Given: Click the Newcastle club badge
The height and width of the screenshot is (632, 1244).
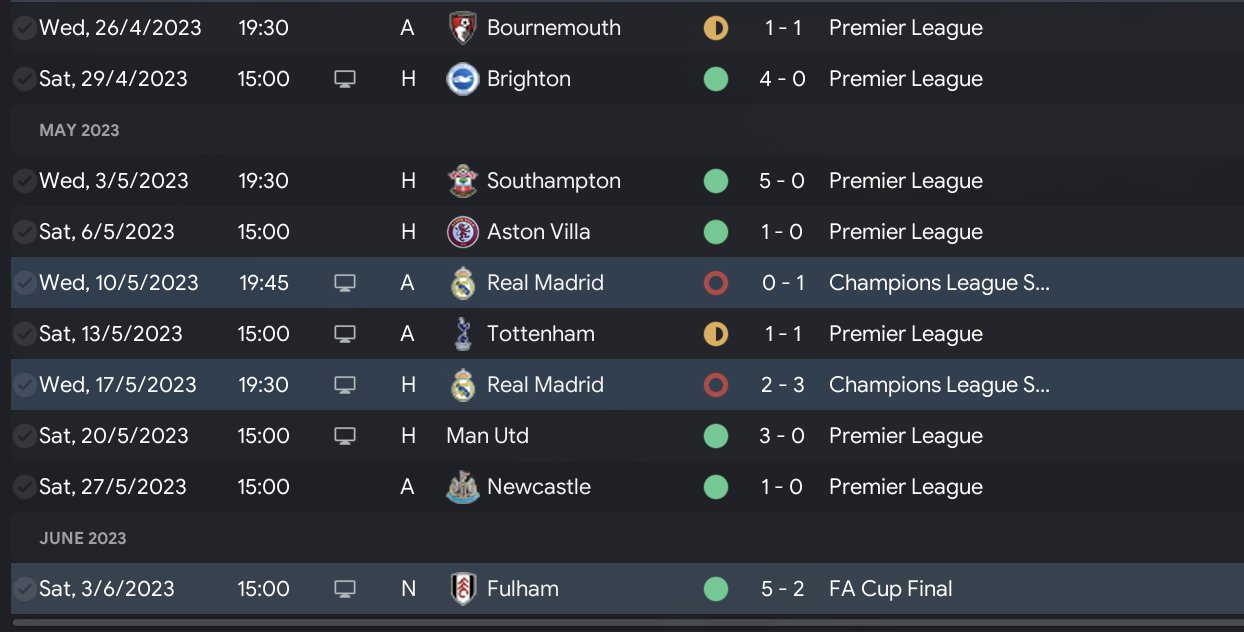Looking at the screenshot, I should (461, 487).
